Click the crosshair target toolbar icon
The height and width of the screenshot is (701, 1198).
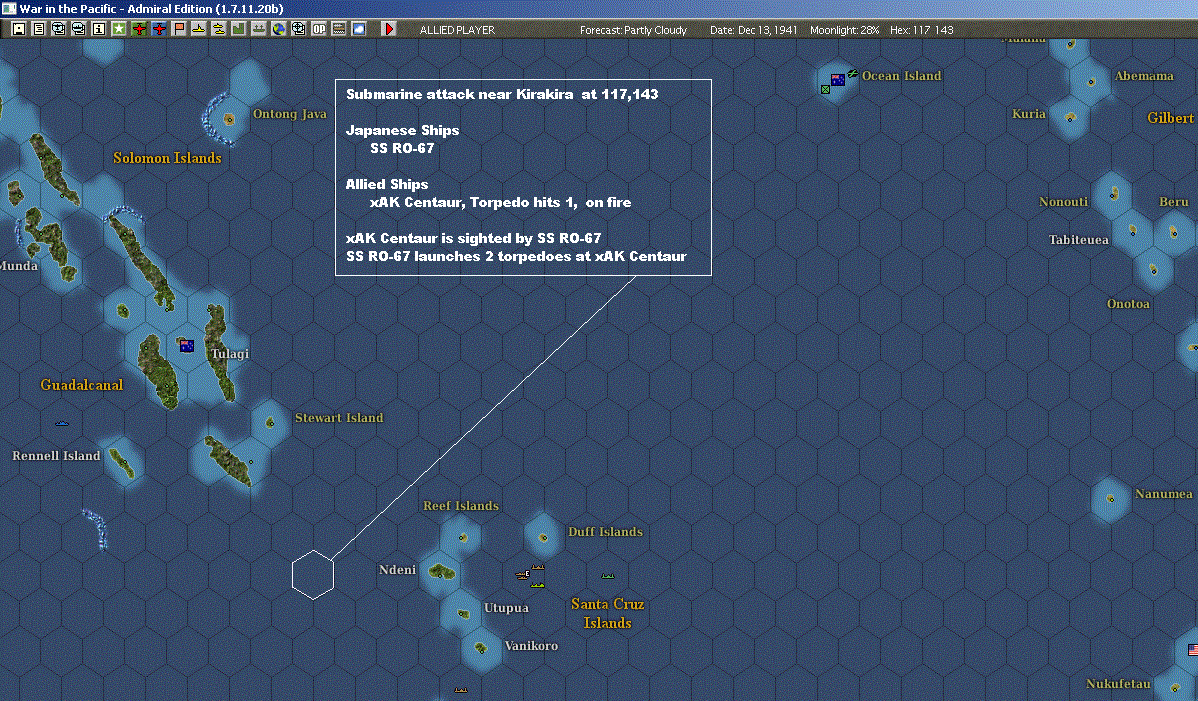(x=299, y=29)
